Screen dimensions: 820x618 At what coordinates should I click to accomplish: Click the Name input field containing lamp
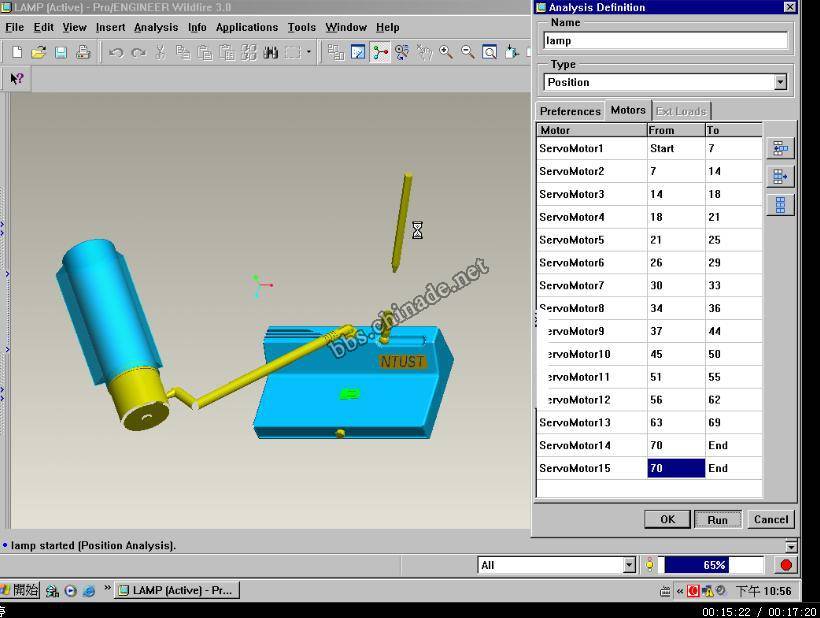point(665,41)
